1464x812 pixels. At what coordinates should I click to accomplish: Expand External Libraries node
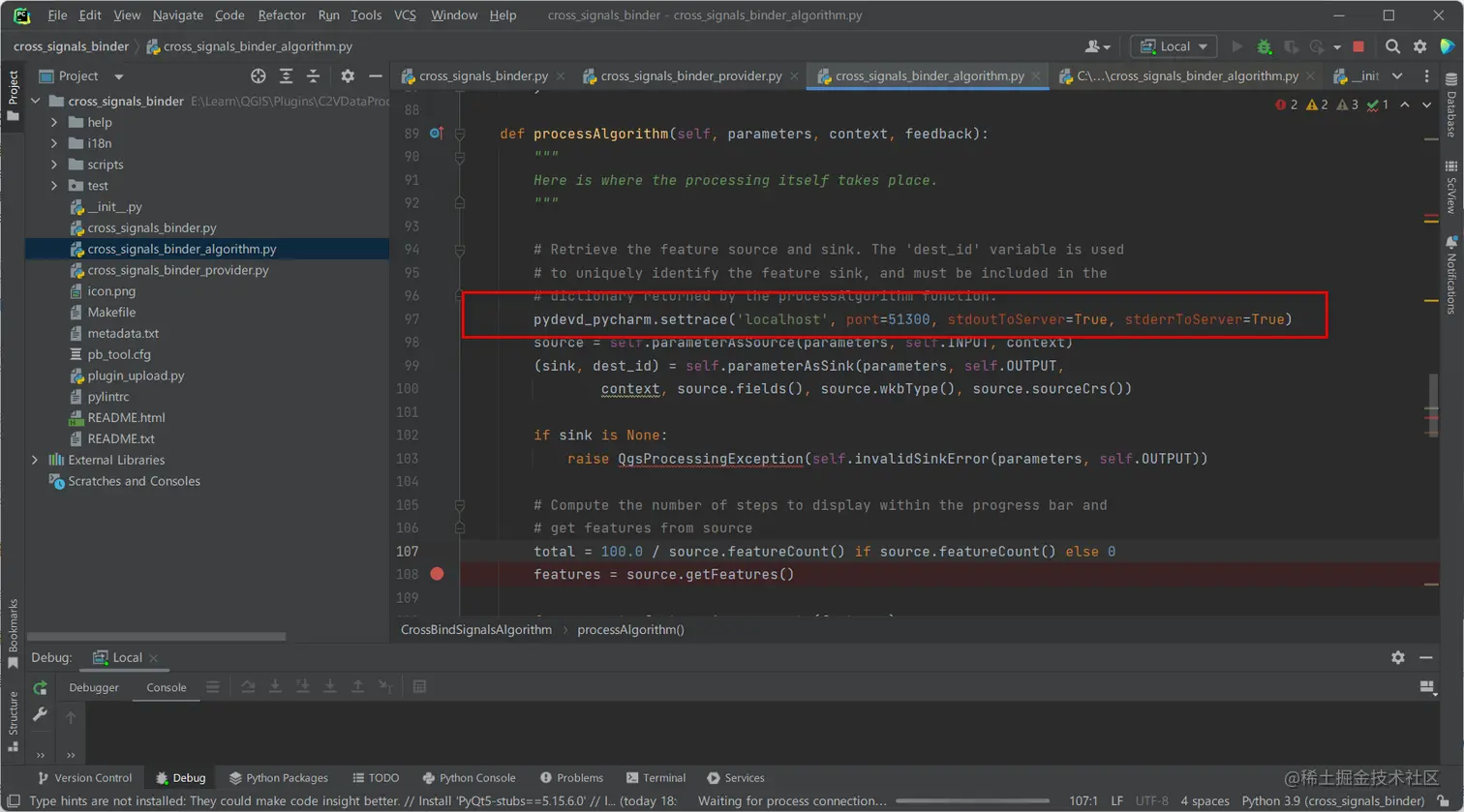tap(35, 460)
